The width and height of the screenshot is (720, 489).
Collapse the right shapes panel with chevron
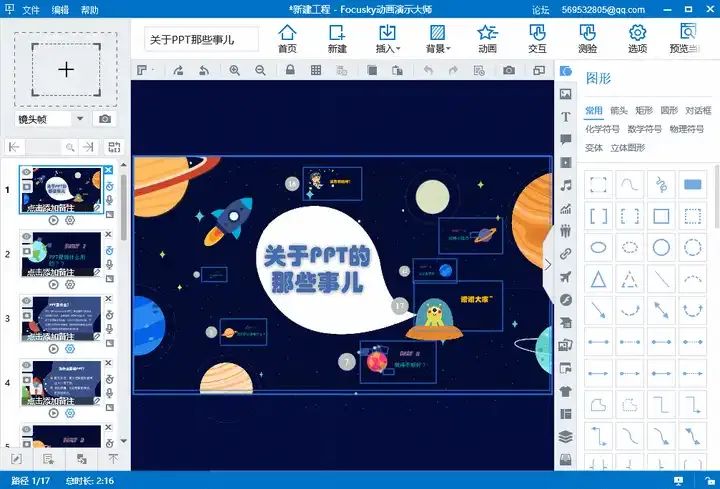pos(548,264)
